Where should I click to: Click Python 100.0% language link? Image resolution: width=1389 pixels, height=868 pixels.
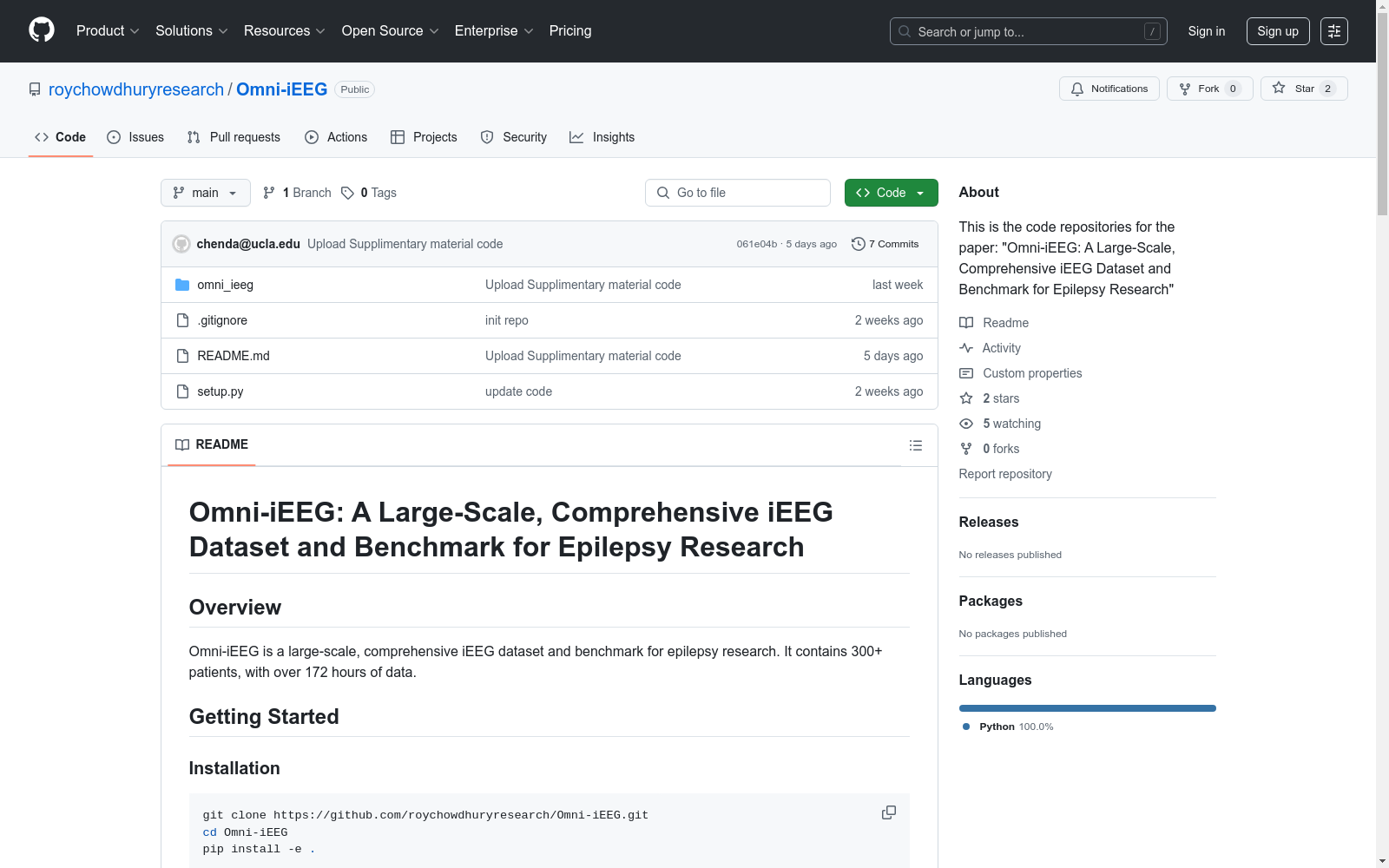pos(1008,727)
